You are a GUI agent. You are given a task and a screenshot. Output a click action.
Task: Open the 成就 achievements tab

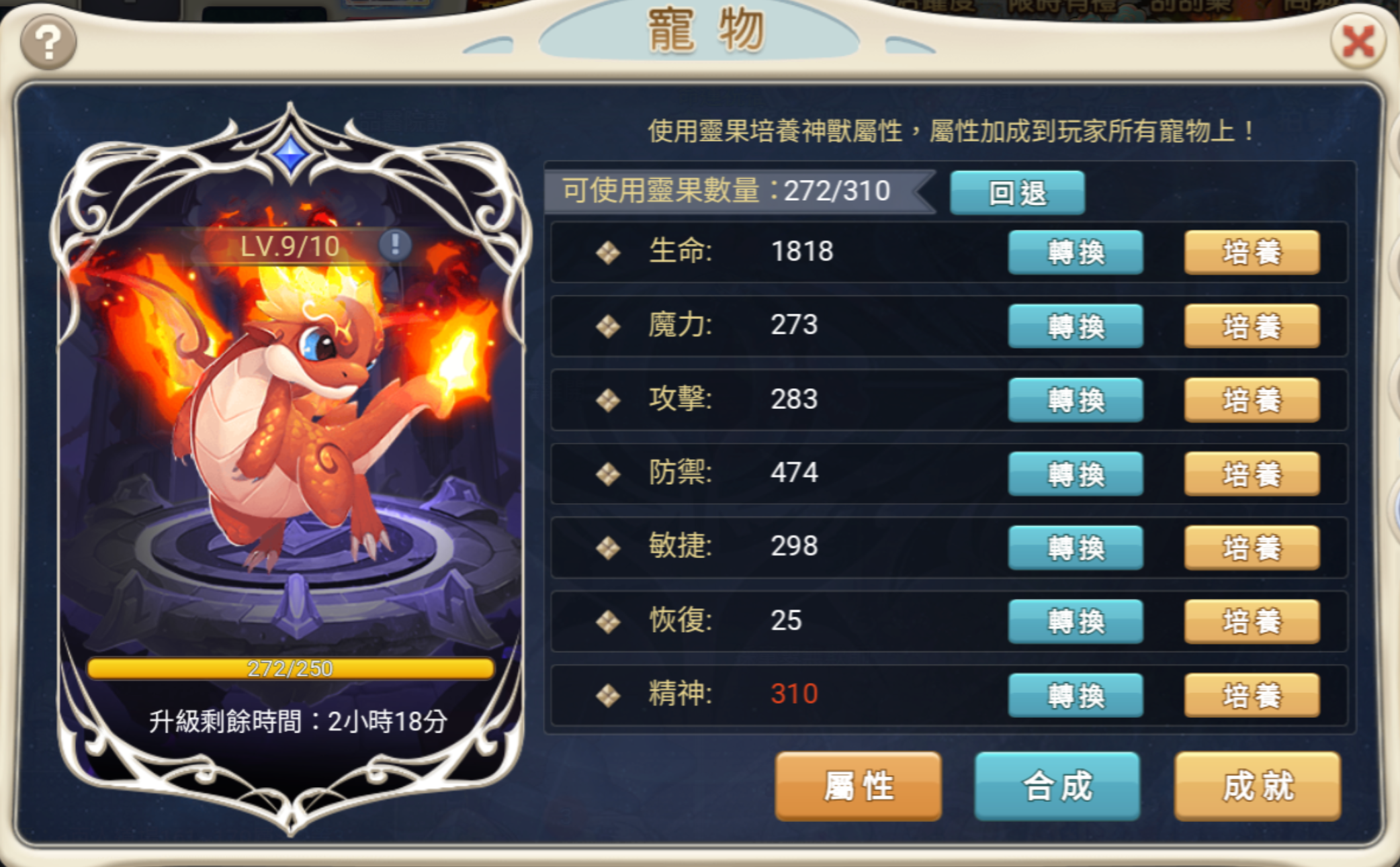pos(1258,786)
